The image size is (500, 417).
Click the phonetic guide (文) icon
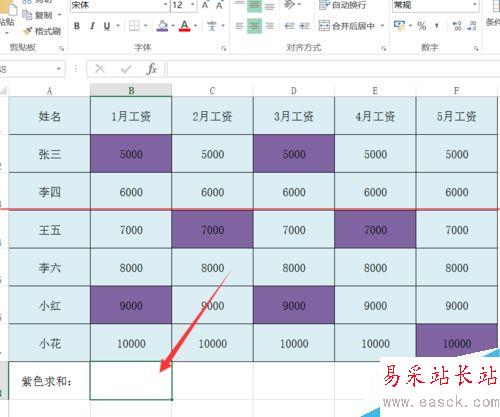coord(212,26)
